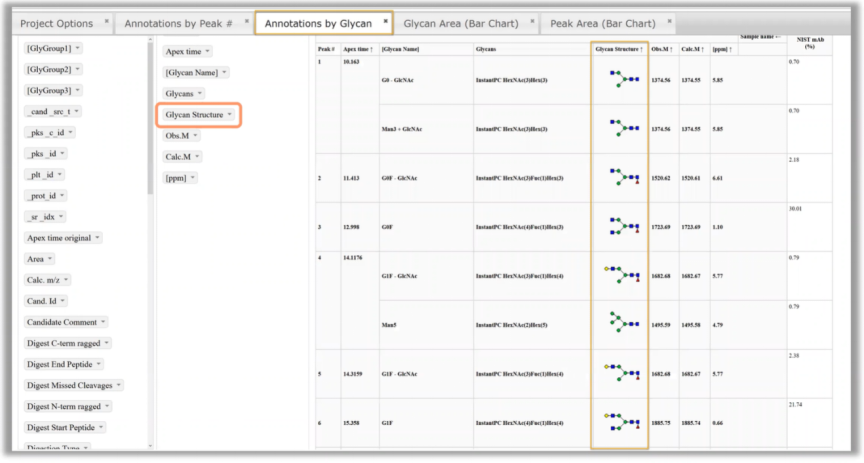
Task: Sort by the Glycan Structure column header
Action: click(619, 49)
